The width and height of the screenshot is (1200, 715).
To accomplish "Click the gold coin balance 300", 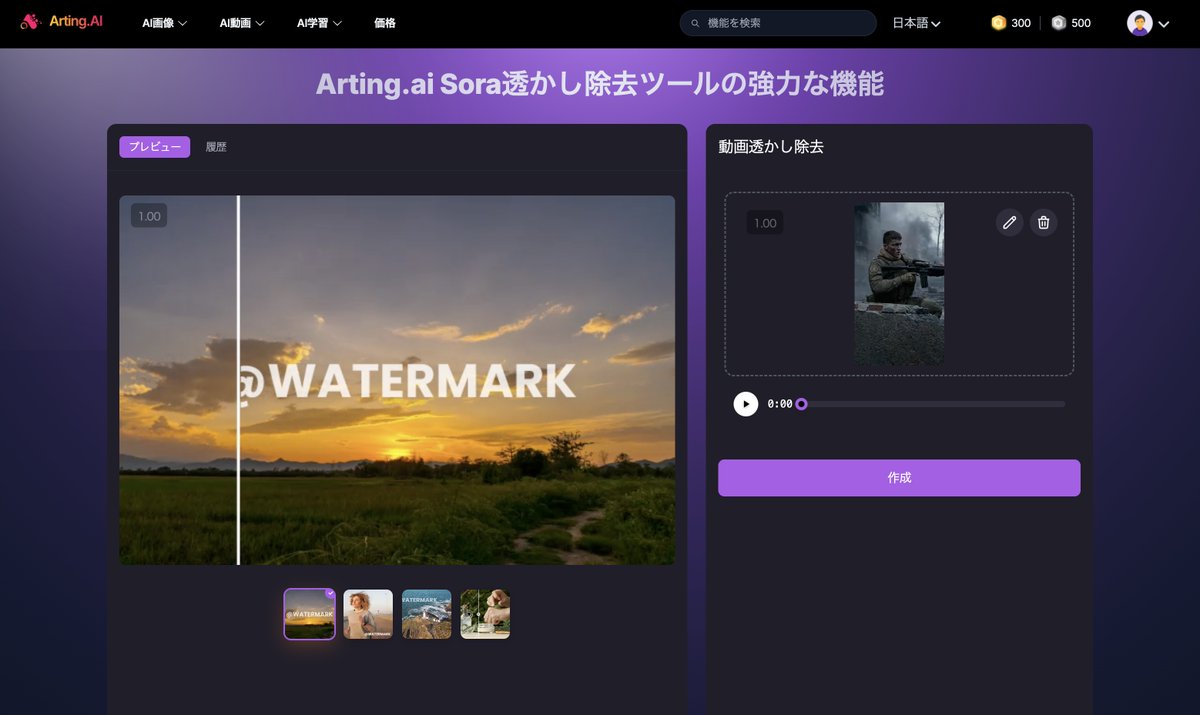I will 1011,23.
